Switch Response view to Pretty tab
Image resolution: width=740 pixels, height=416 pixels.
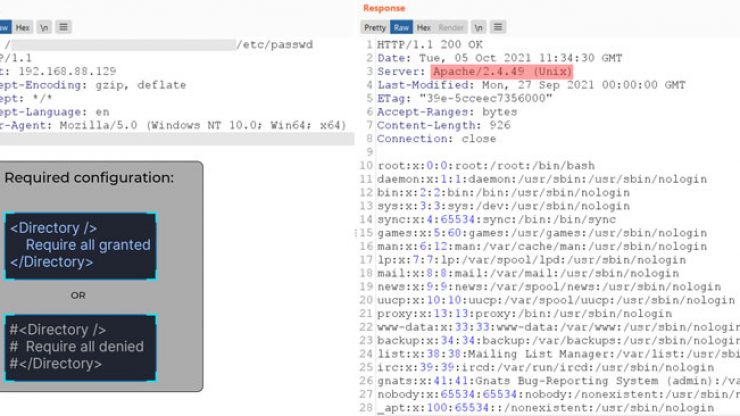tap(375, 27)
